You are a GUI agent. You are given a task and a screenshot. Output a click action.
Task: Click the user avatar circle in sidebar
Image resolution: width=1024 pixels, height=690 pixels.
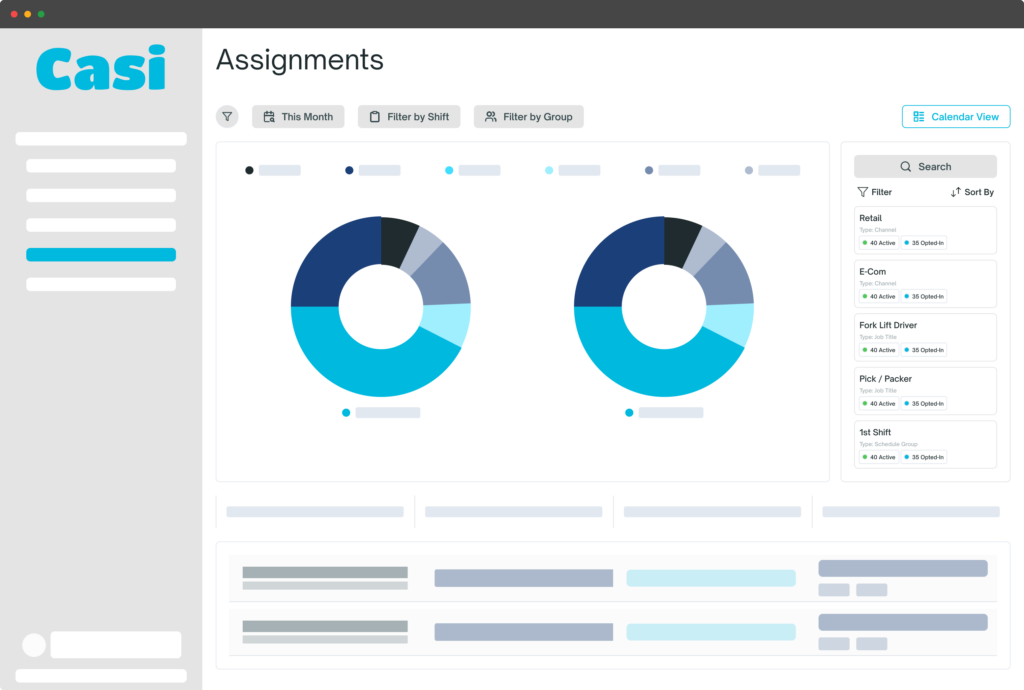pyautogui.click(x=34, y=645)
